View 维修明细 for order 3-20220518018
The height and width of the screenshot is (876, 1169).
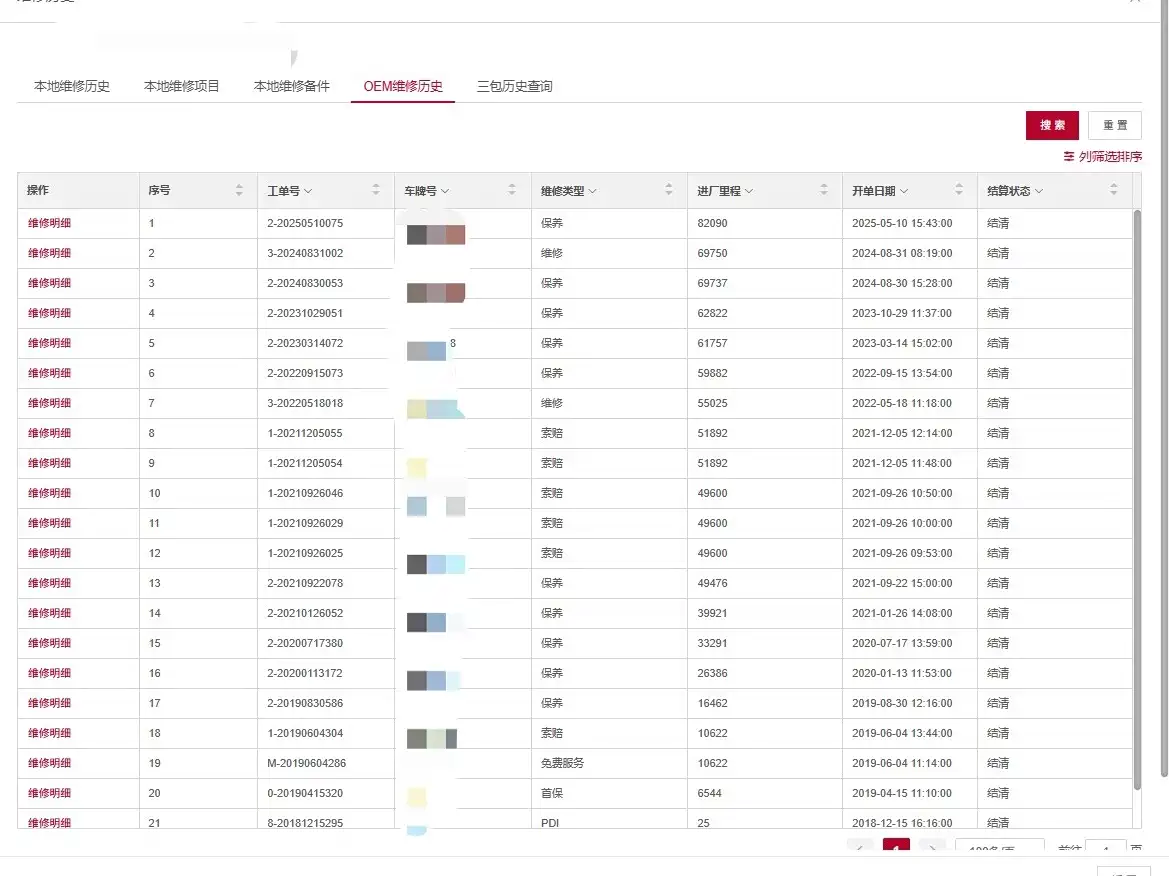pos(49,403)
